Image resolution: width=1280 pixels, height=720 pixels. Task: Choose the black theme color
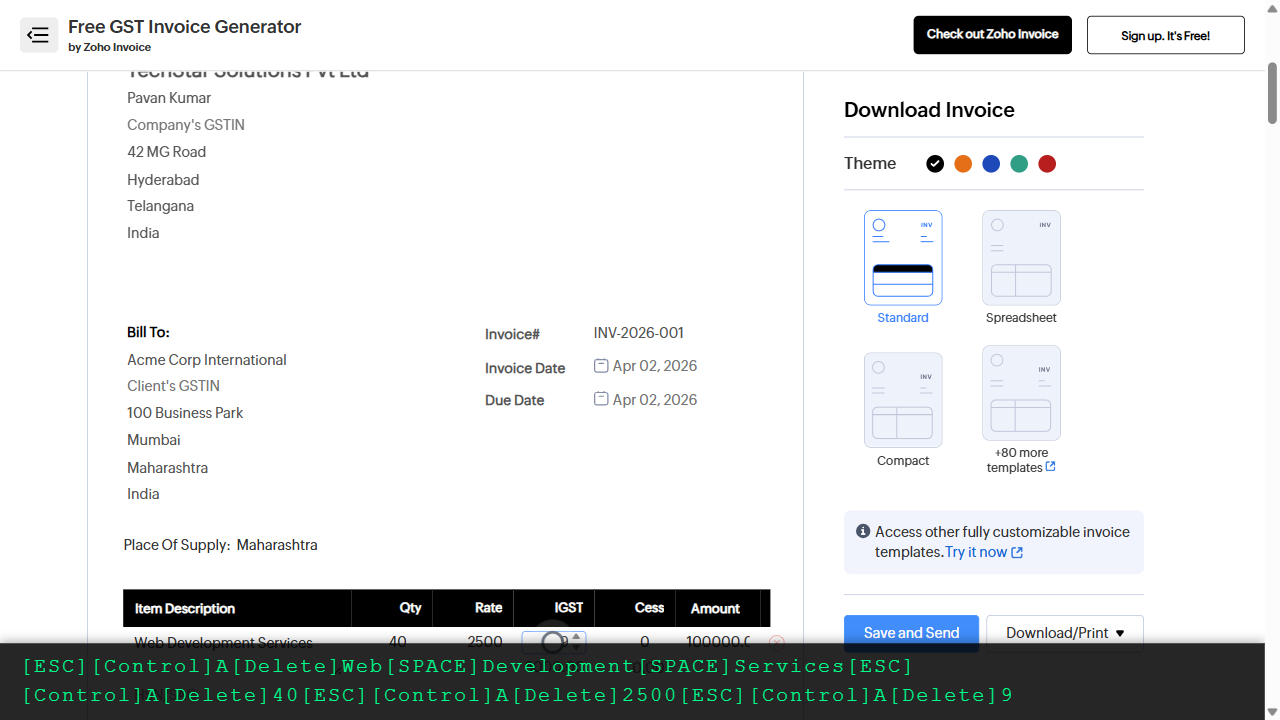tap(935, 164)
